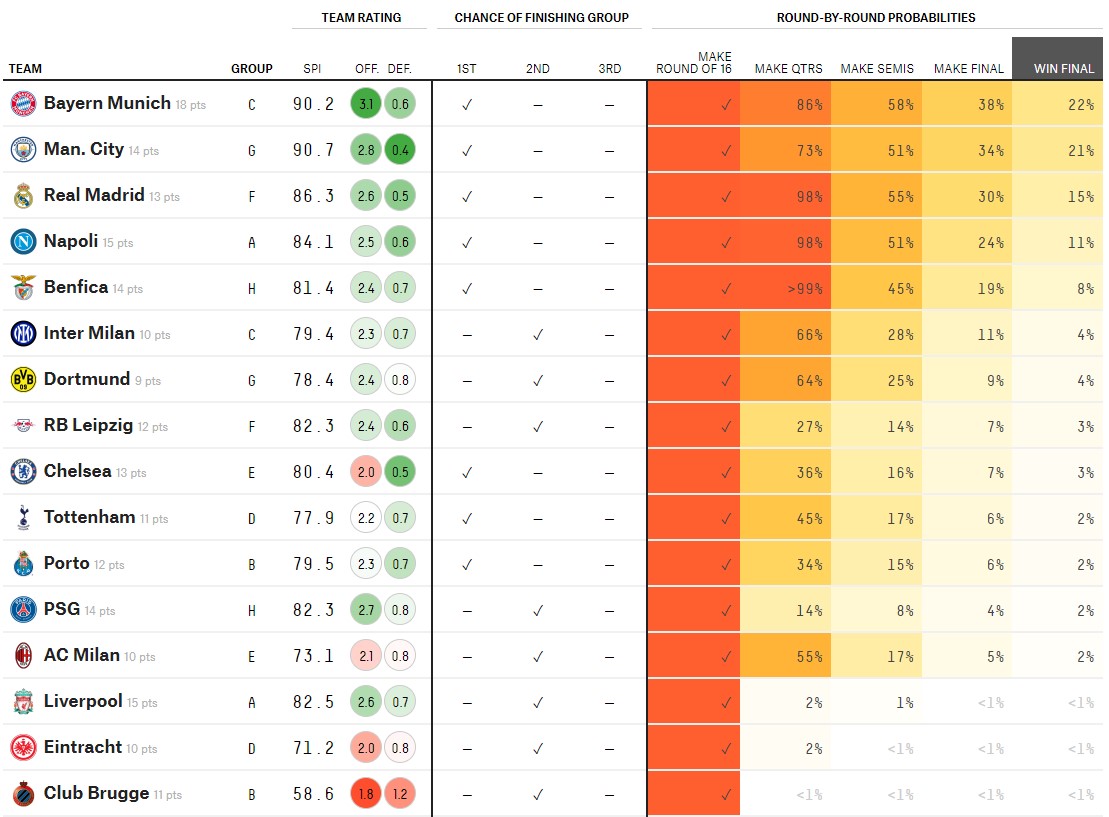Click the Inter Milan crest icon
1109x817 pixels.
23,334
